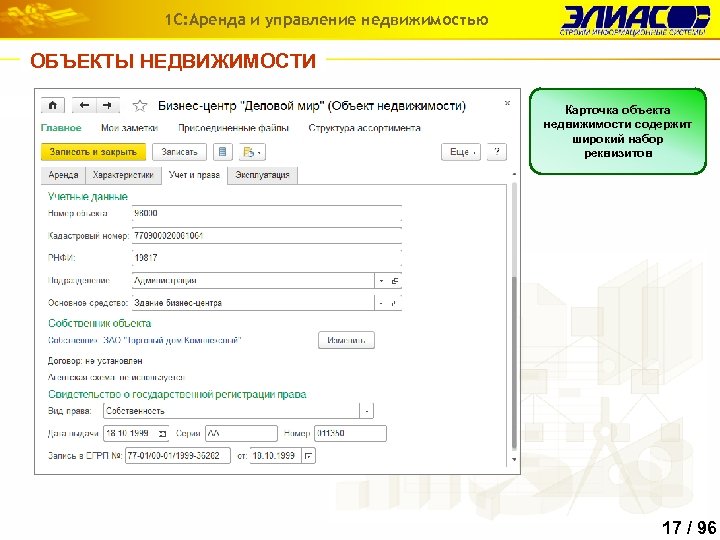720x540 pixels.
Task: Click the Собственник объекта heading
Action: tap(100, 323)
